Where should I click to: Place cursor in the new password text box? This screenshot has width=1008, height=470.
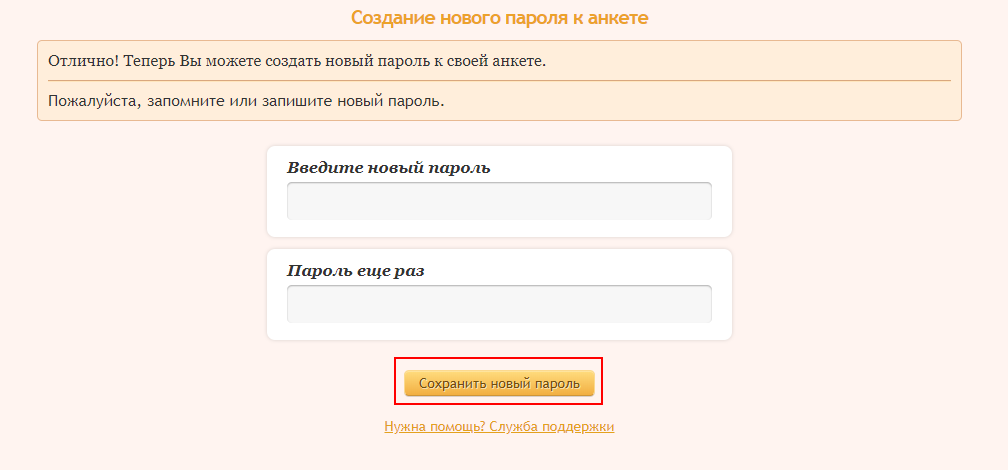(499, 200)
